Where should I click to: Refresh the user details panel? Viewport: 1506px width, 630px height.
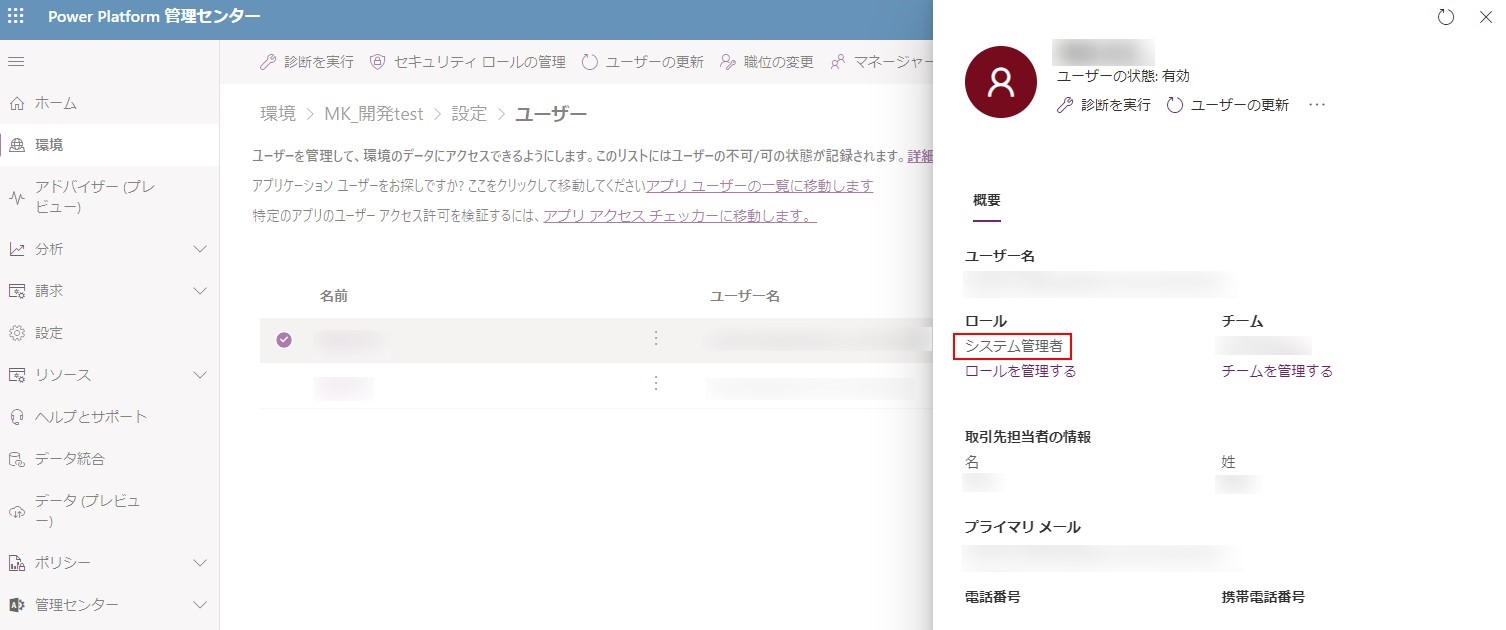point(1445,18)
